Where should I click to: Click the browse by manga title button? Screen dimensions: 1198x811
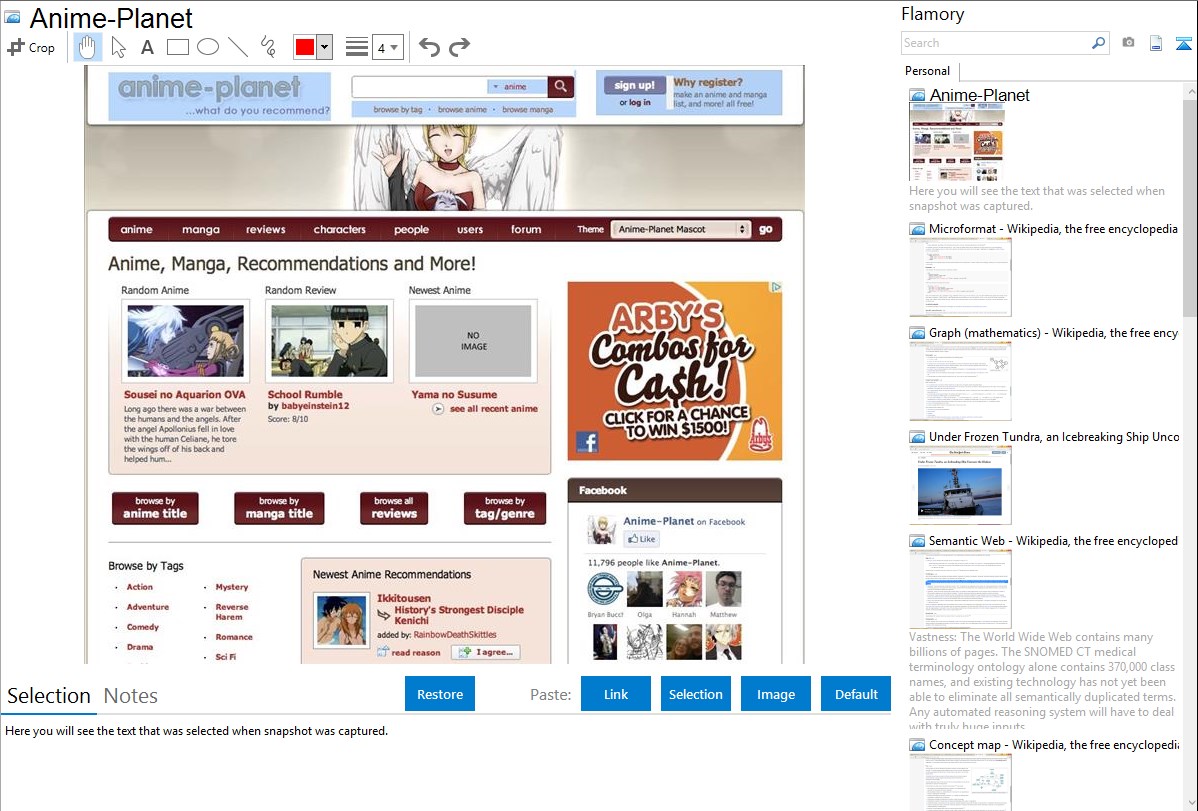(279, 508)
